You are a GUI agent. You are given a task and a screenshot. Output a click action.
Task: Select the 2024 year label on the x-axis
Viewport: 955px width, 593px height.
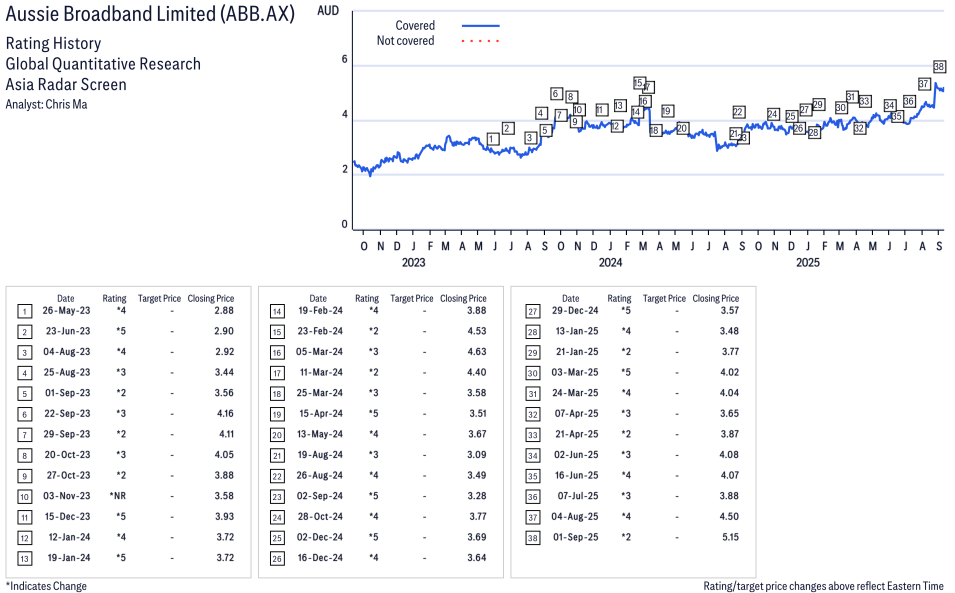point(610,262)
